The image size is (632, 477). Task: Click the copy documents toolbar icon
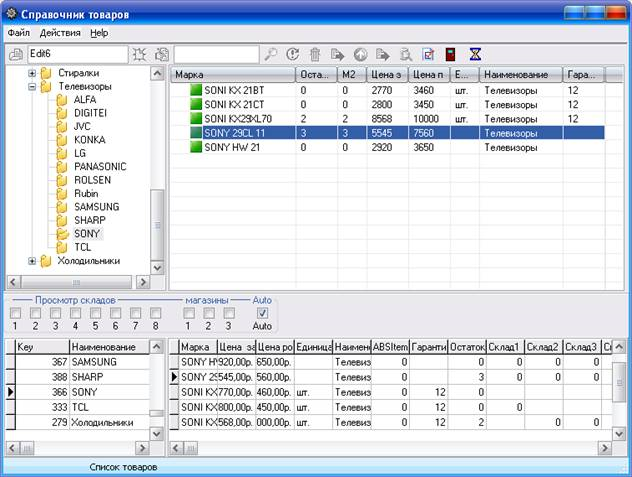point(163,54)
